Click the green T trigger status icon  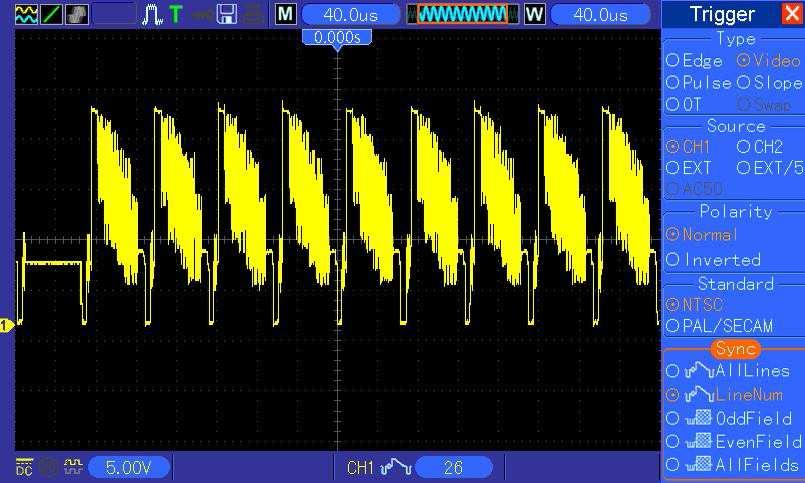(x=176, y=14)
